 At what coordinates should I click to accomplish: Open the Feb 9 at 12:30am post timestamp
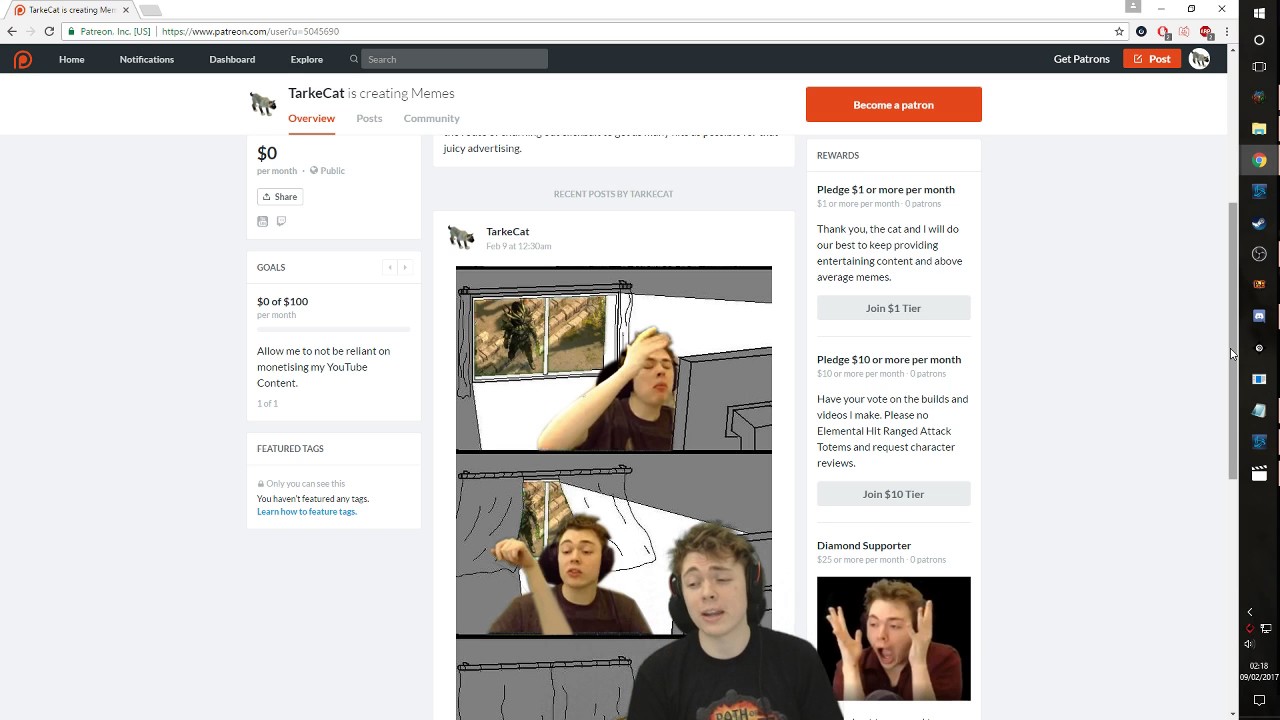[x=518, y=246]
